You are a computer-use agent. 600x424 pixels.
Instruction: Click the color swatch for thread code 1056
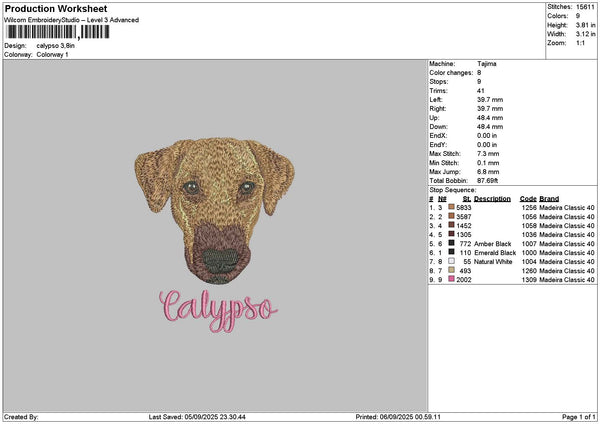click(452, 216)
